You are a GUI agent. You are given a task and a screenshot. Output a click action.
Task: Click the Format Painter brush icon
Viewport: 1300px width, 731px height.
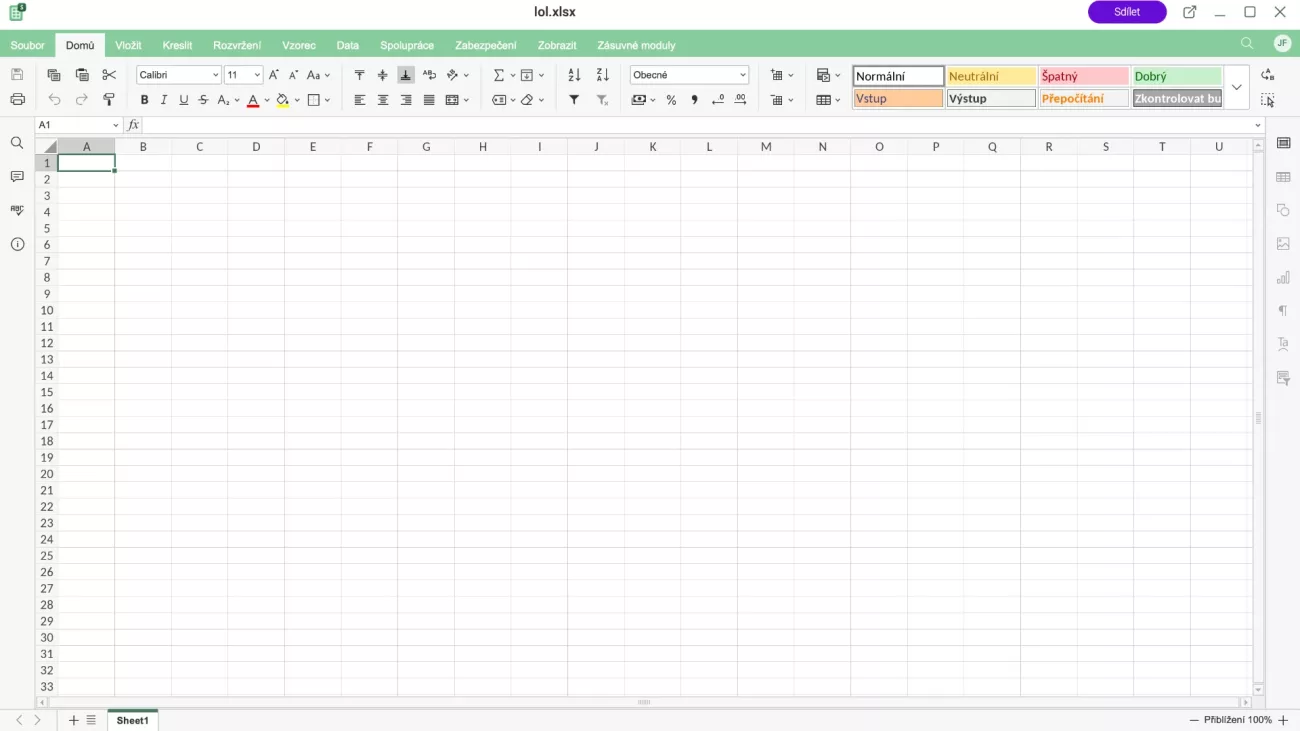pos(109,100)
